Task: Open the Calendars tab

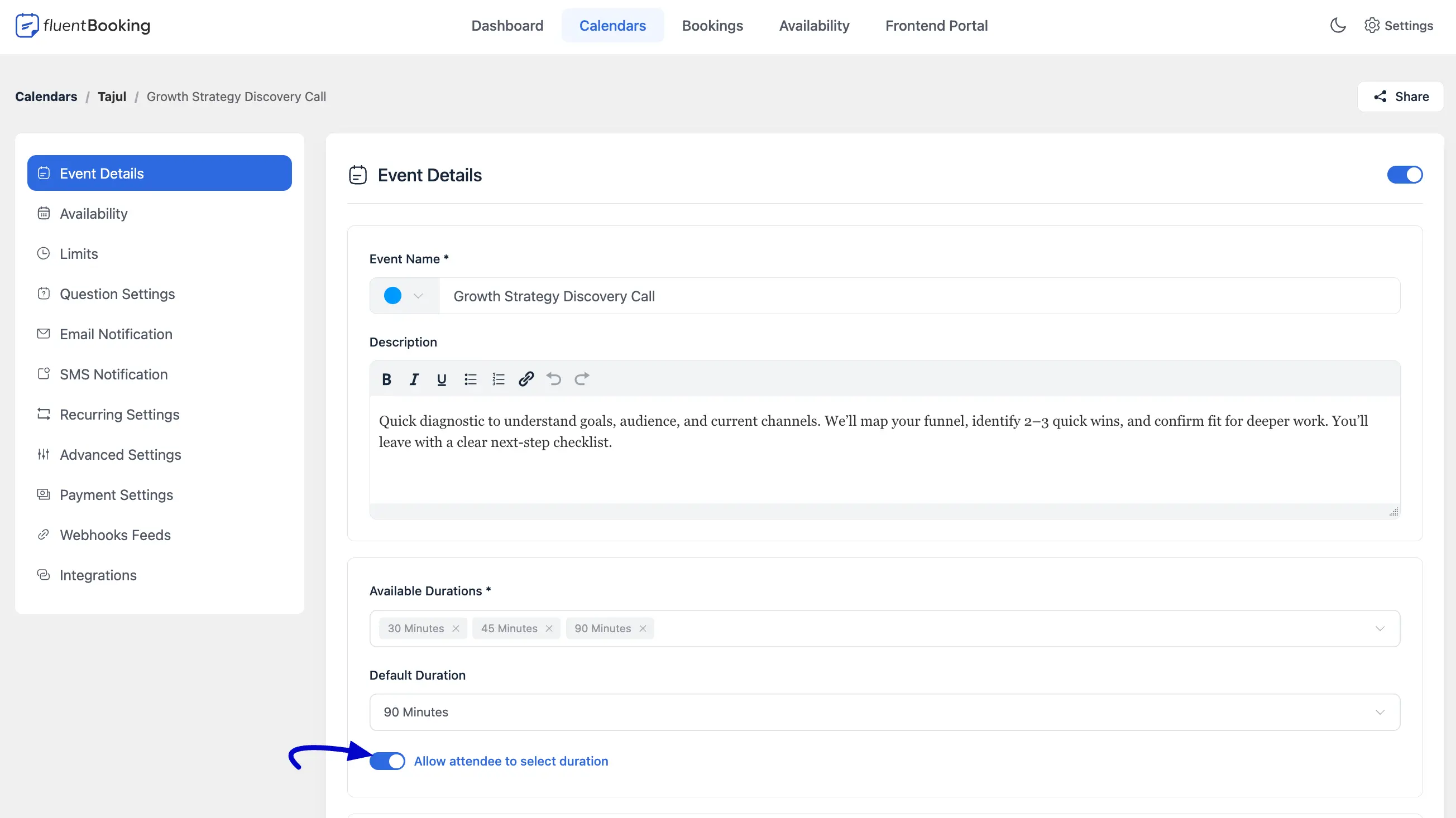Action: click(612, 26)
